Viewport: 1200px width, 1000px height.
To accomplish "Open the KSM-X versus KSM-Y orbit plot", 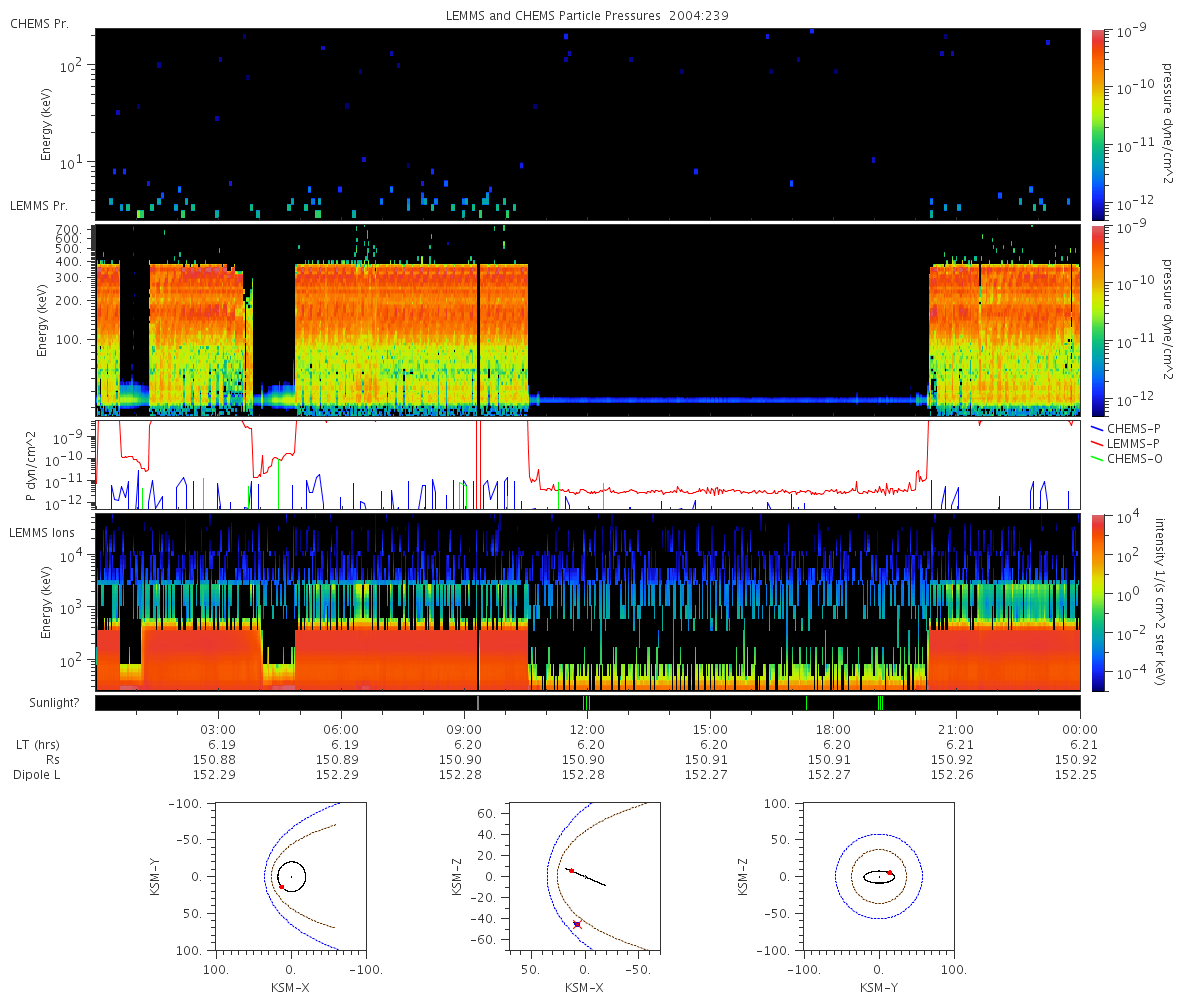I will (x=291, y=876).
